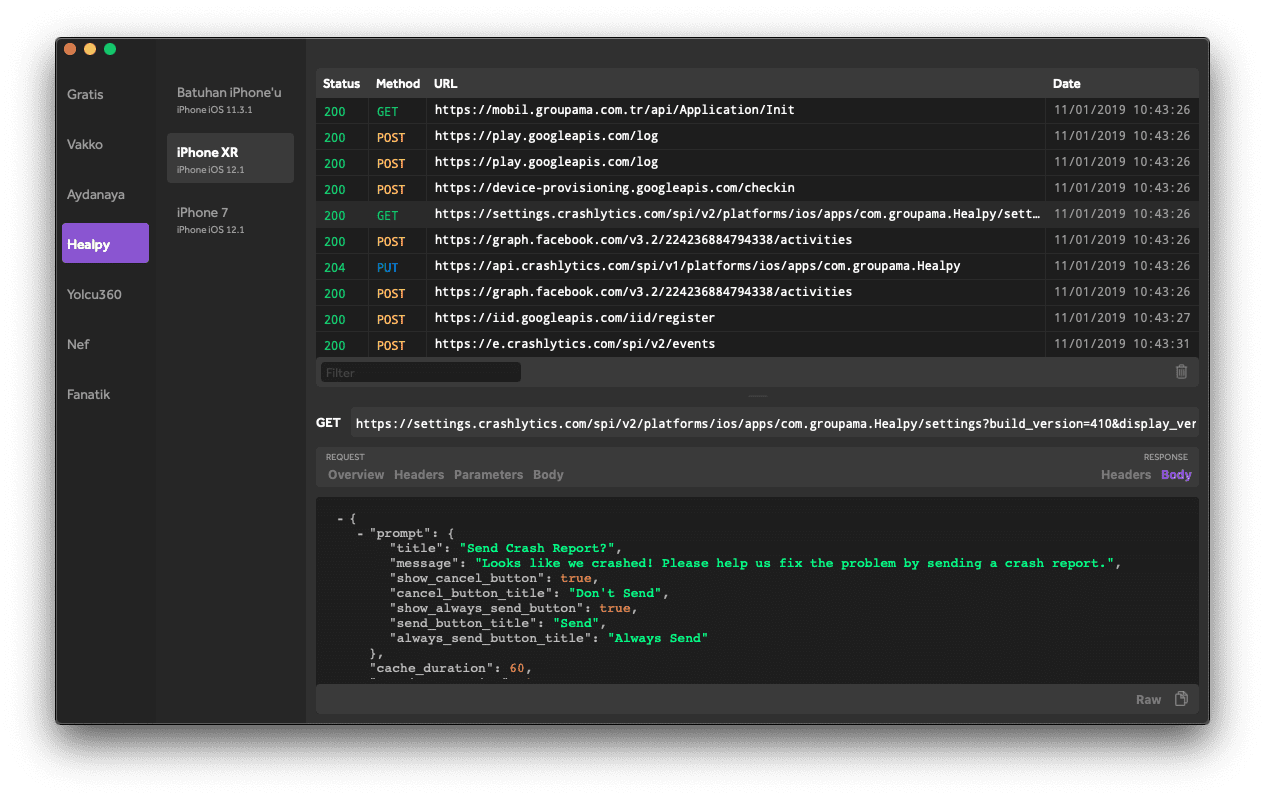Select the PUT api.crashlytics.com request

pyautogui.click(x=757, y=266)
